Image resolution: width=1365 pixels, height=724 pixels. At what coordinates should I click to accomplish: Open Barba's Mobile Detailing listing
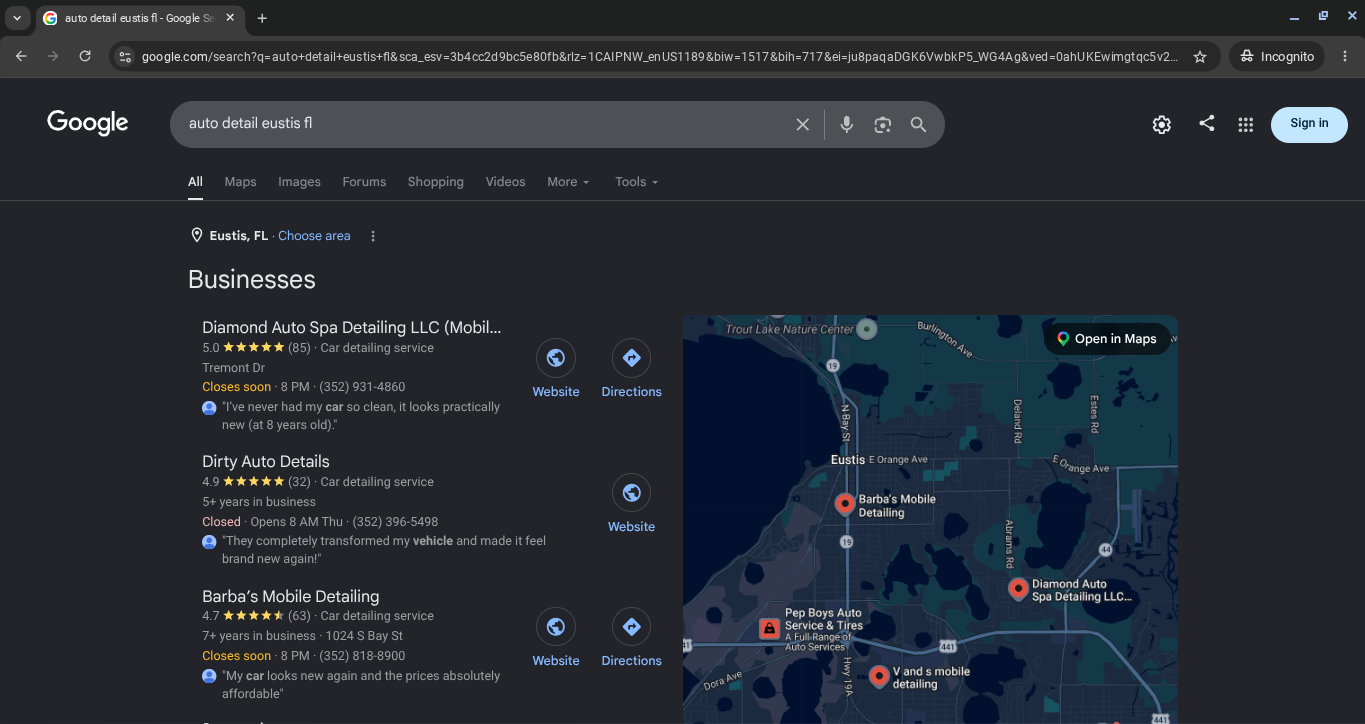tap(290, 596)
